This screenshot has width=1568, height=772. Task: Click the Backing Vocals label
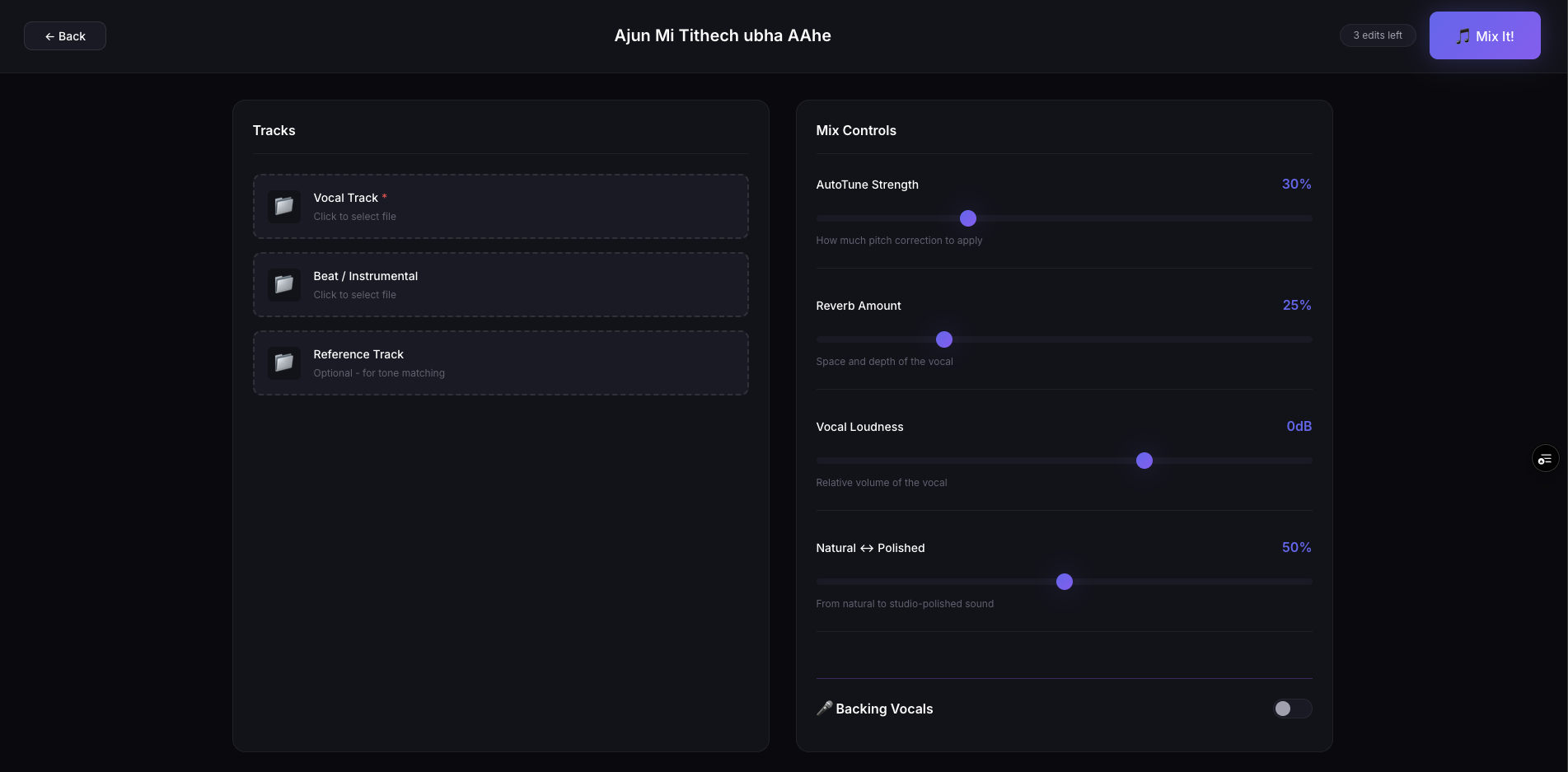tap(884, 709)
